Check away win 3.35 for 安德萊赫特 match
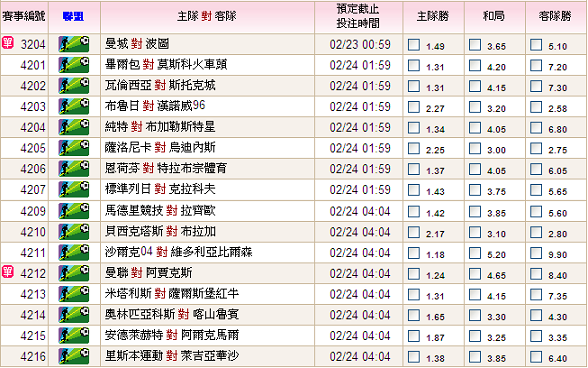 click(x=536, y=336)
